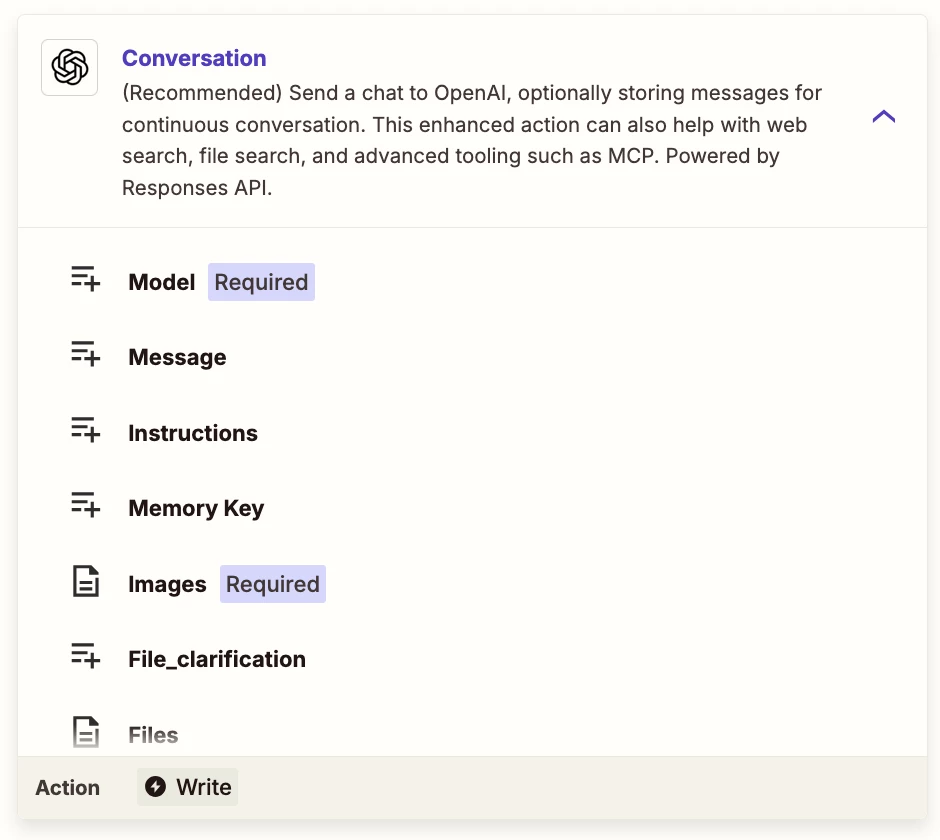Select the Instructions field label
940x840 pixels.
click(x=193, y=433)
